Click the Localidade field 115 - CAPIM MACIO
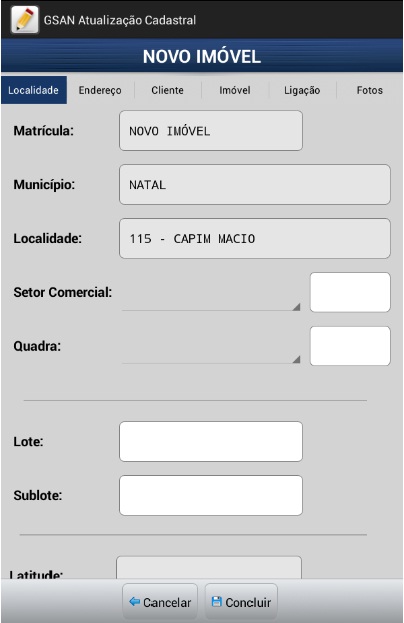404x623 pixels. coord(255,238)
